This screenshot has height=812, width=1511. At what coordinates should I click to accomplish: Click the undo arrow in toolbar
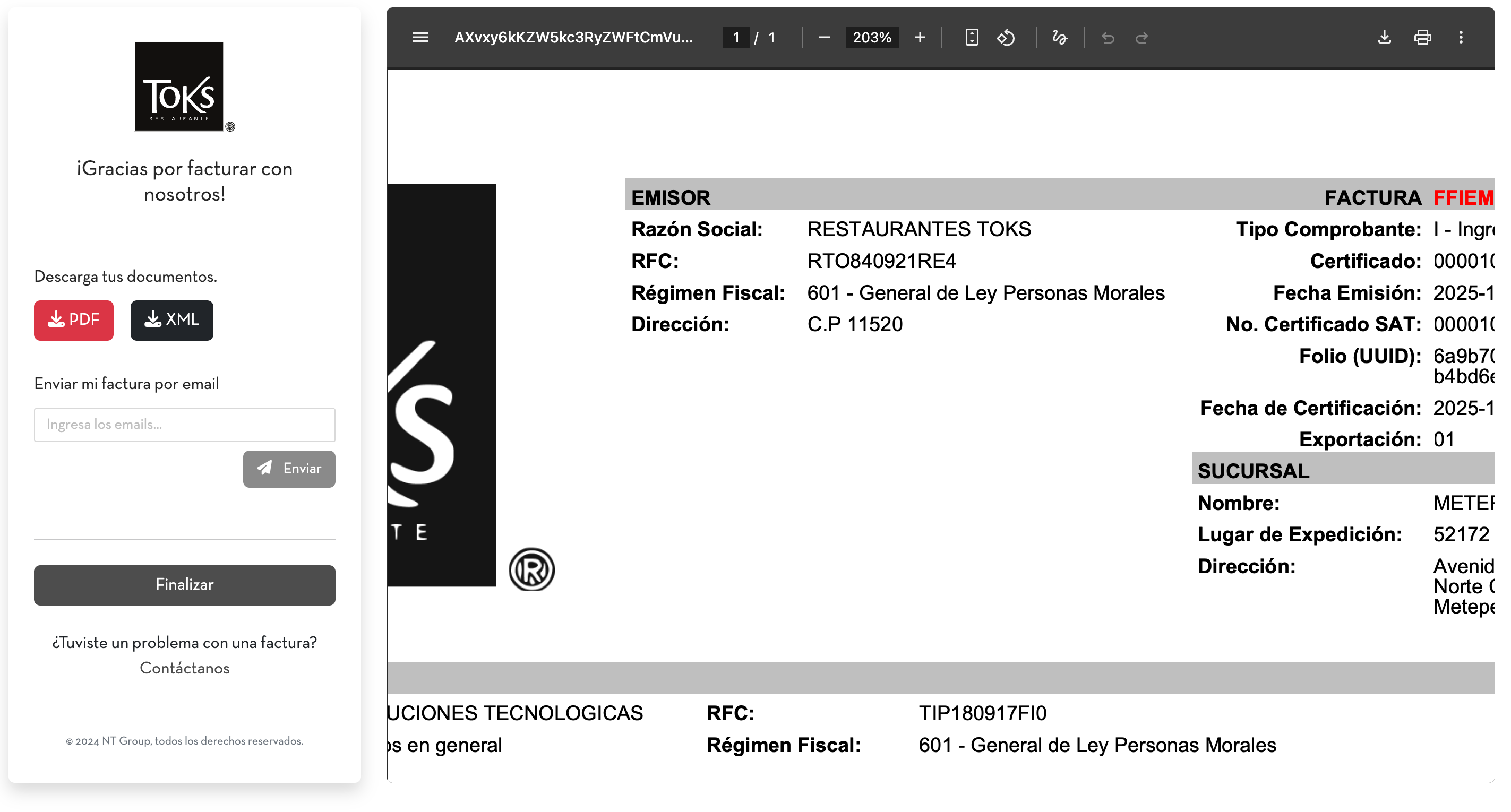pos(1108,38)
